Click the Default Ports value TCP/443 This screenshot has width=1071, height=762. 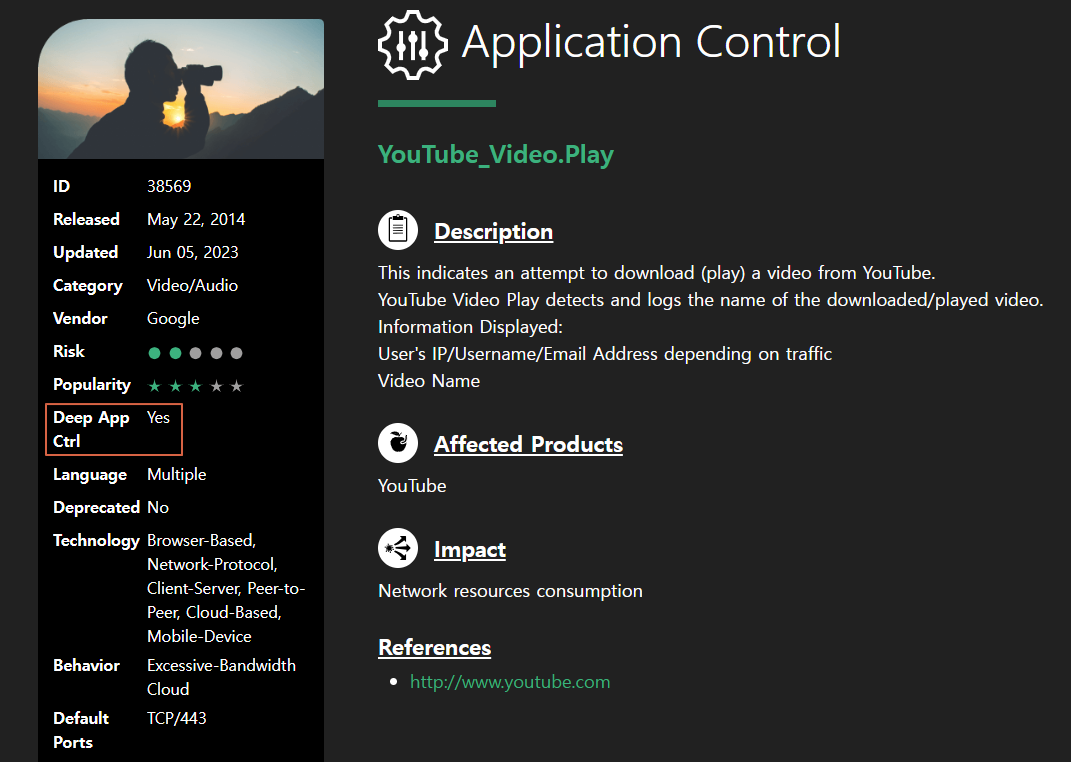176,718
